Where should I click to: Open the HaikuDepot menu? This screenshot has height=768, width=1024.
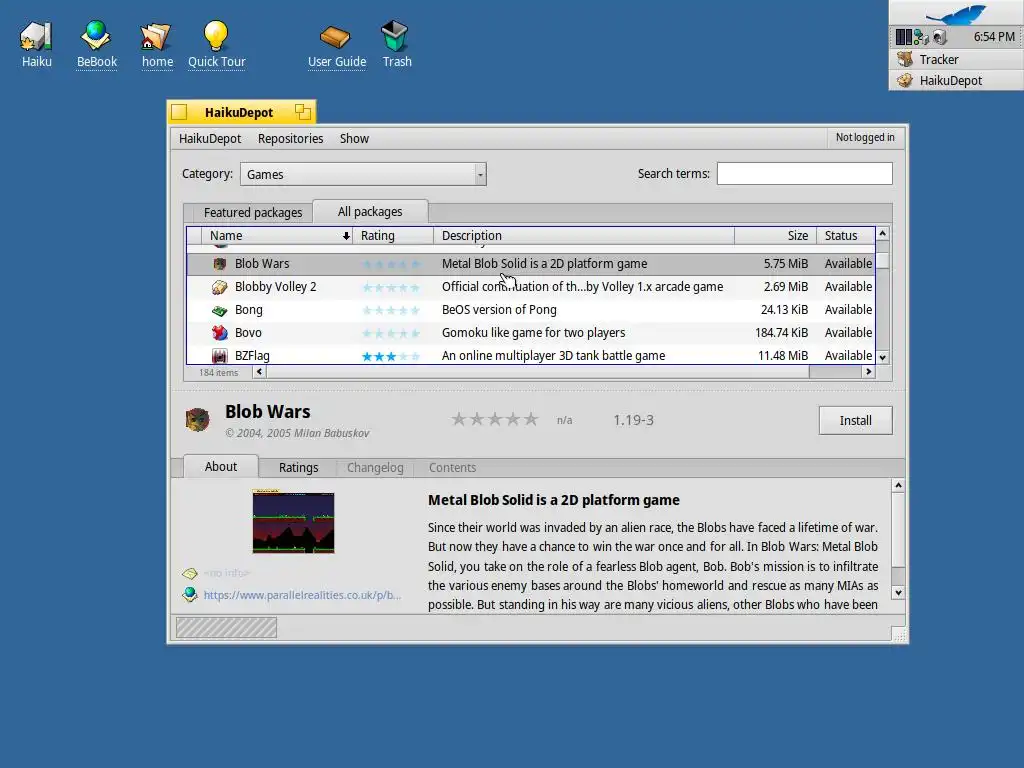(210, 138)
